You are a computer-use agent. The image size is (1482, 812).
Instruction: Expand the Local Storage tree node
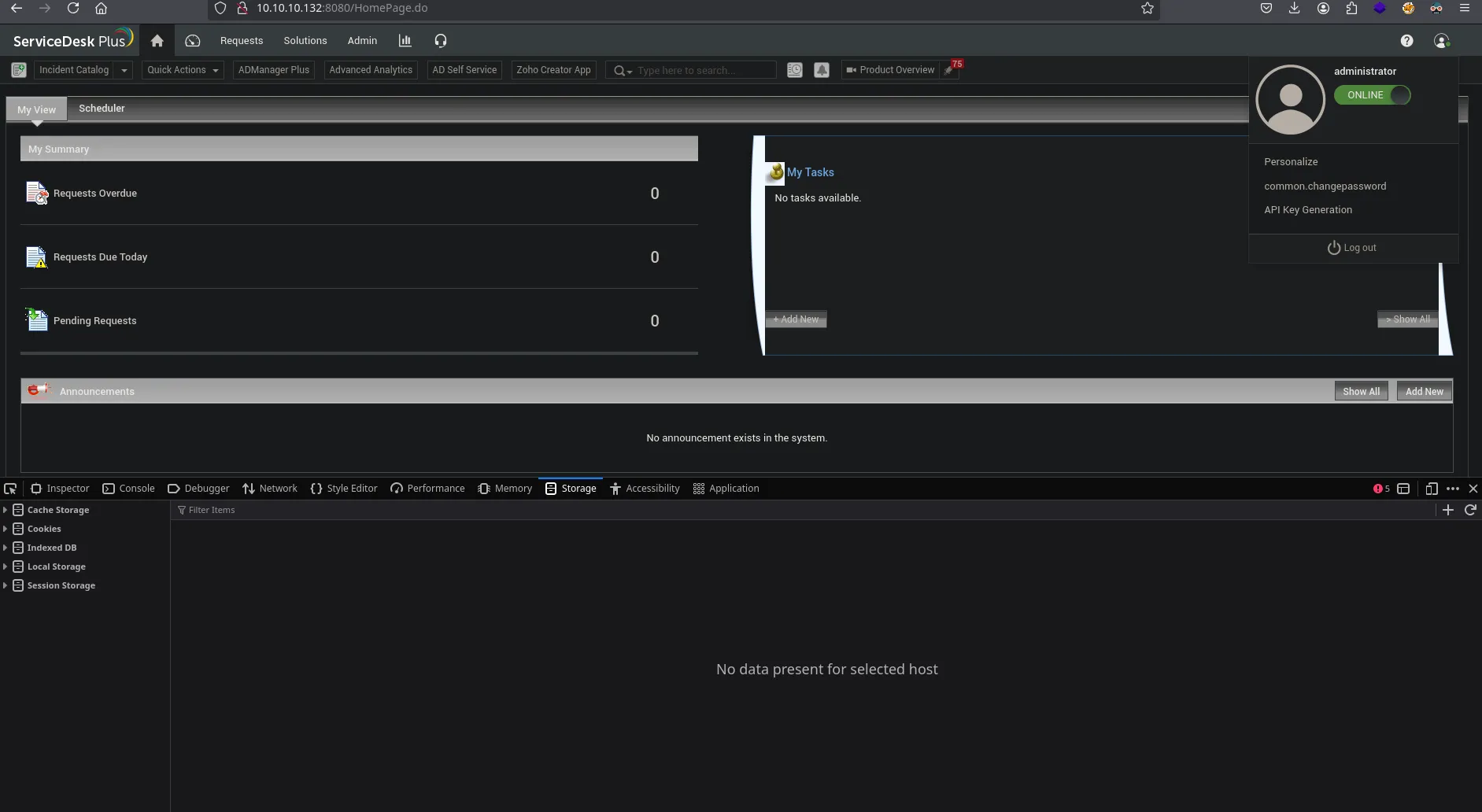(6, 567)
